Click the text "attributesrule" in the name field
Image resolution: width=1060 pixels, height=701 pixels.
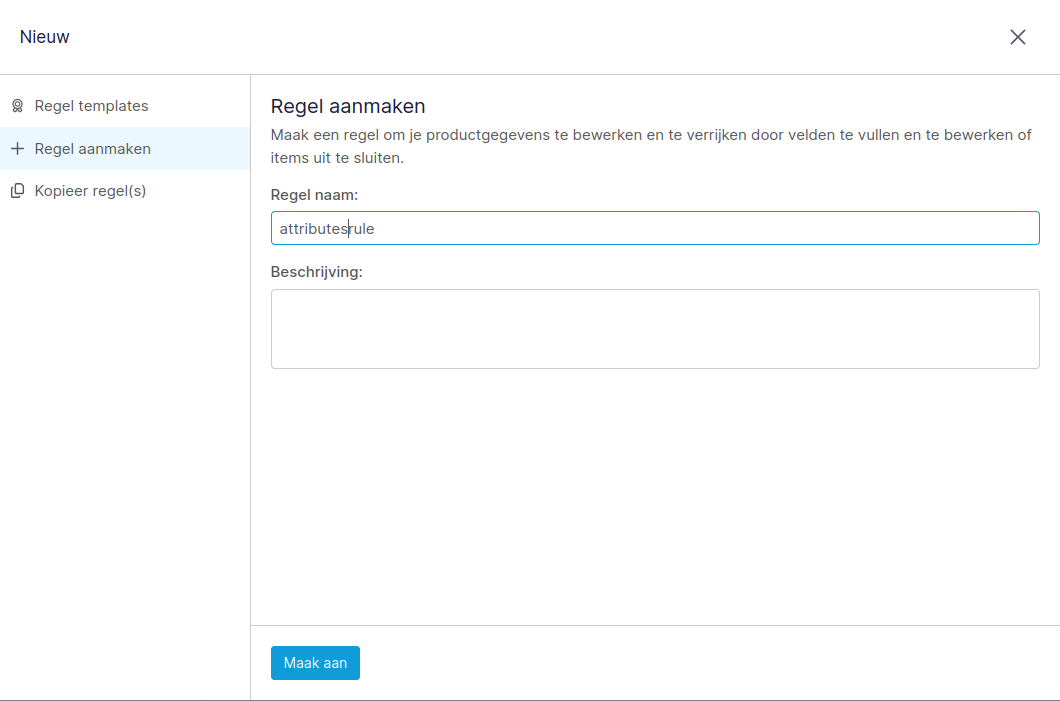coord(327,229)
